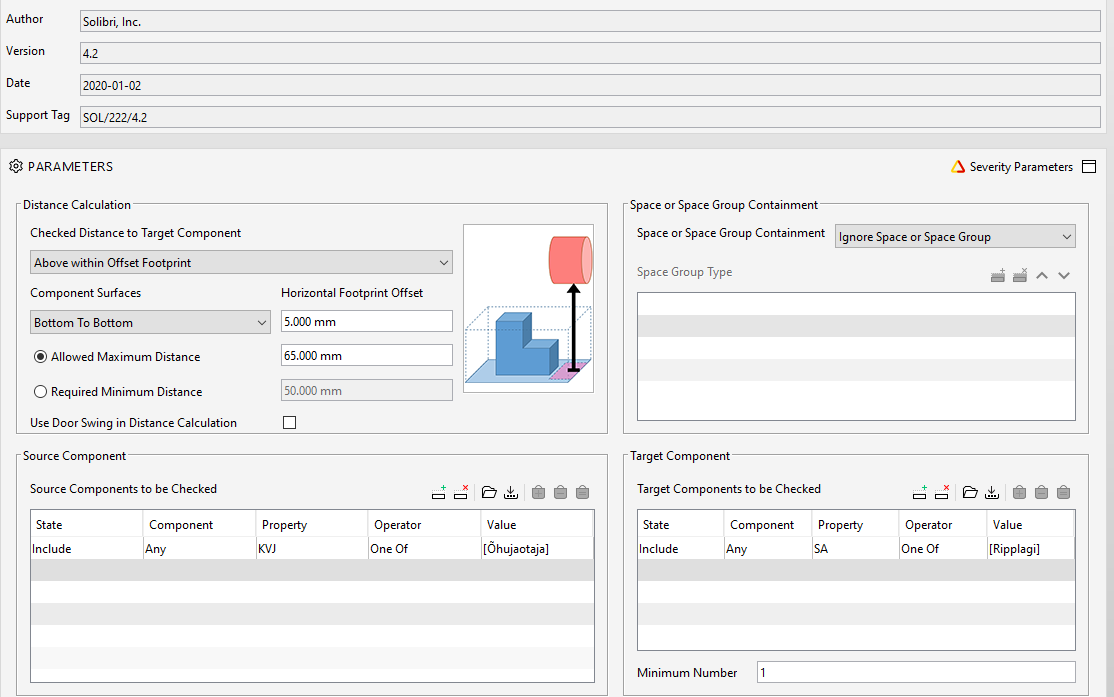Select source property cell KVJ

click(x=312, y=549)
